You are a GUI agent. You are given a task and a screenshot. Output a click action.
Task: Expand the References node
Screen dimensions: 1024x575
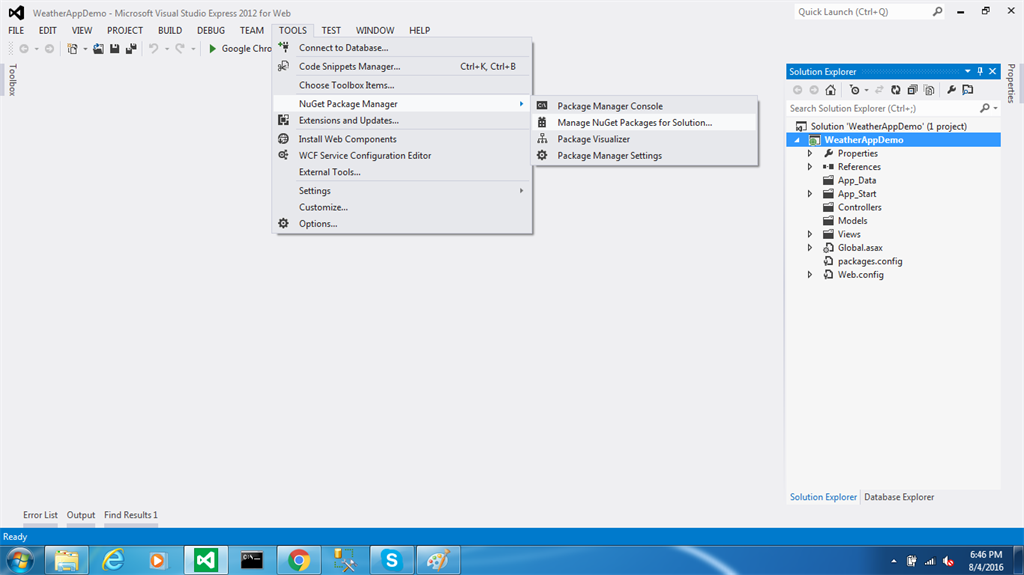click(810, 167)
